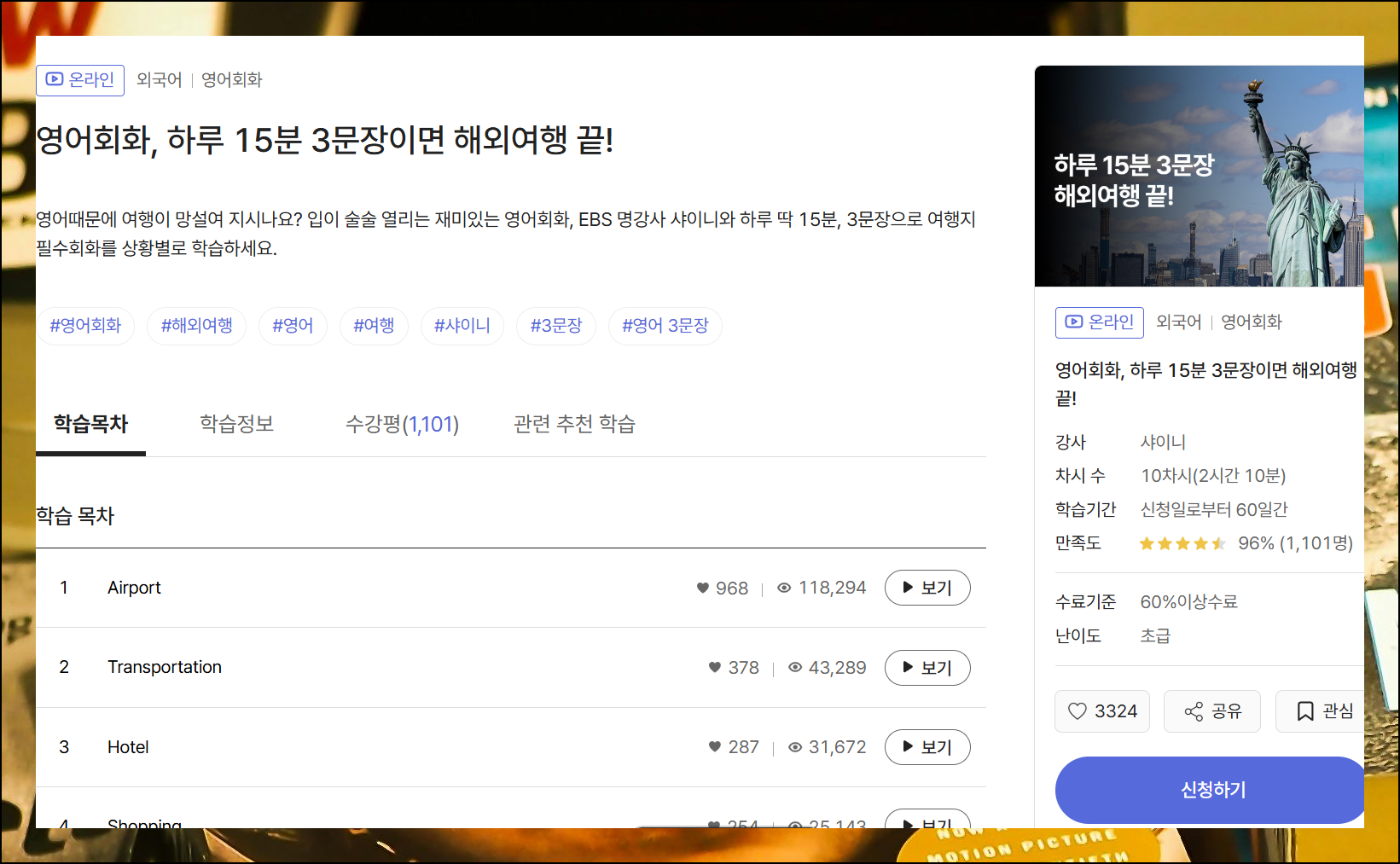Like the course with 3324 heart button

(1102, 711)
